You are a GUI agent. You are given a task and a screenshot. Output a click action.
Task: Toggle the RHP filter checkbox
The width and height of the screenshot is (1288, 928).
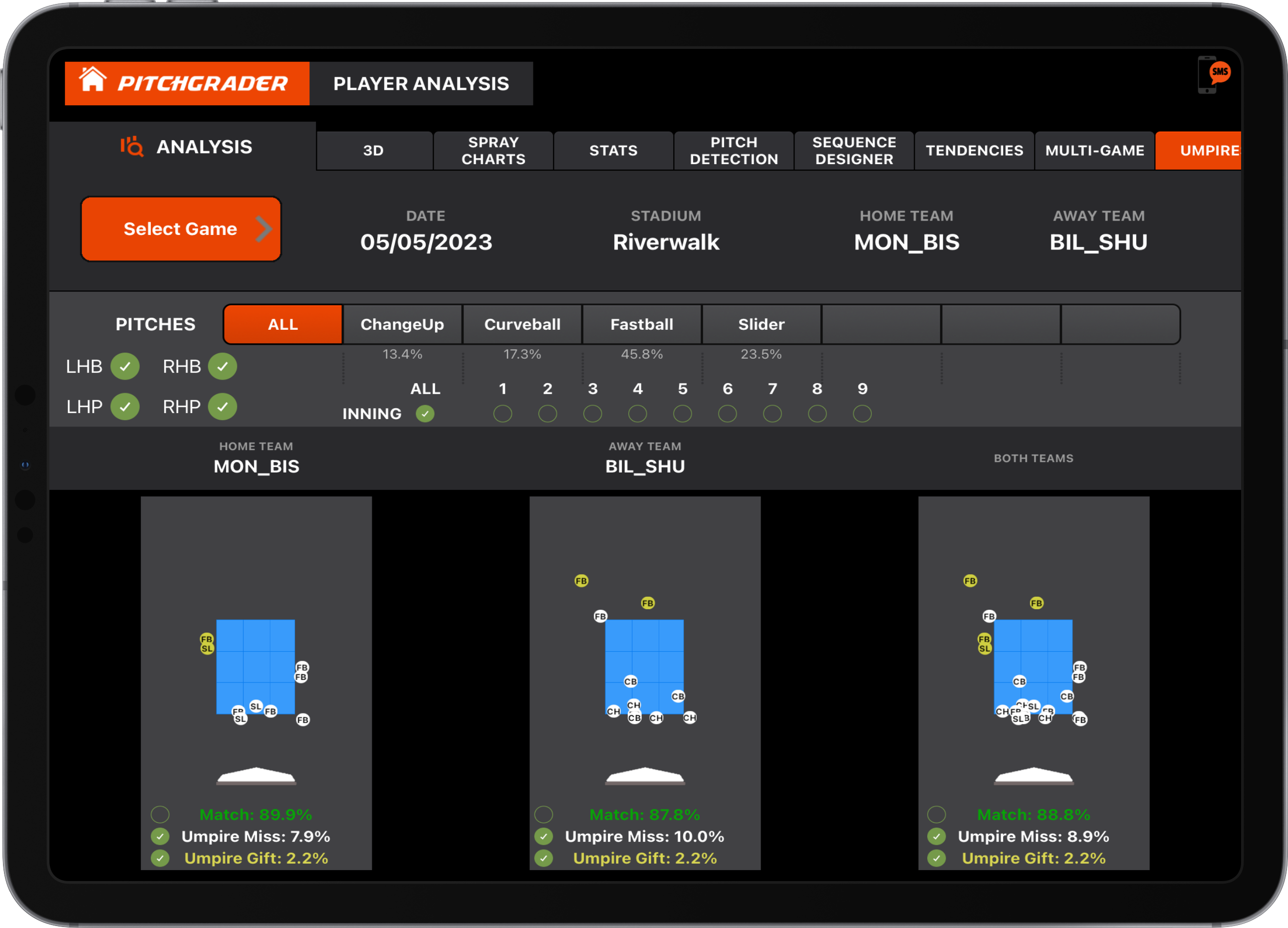point(223,407)
